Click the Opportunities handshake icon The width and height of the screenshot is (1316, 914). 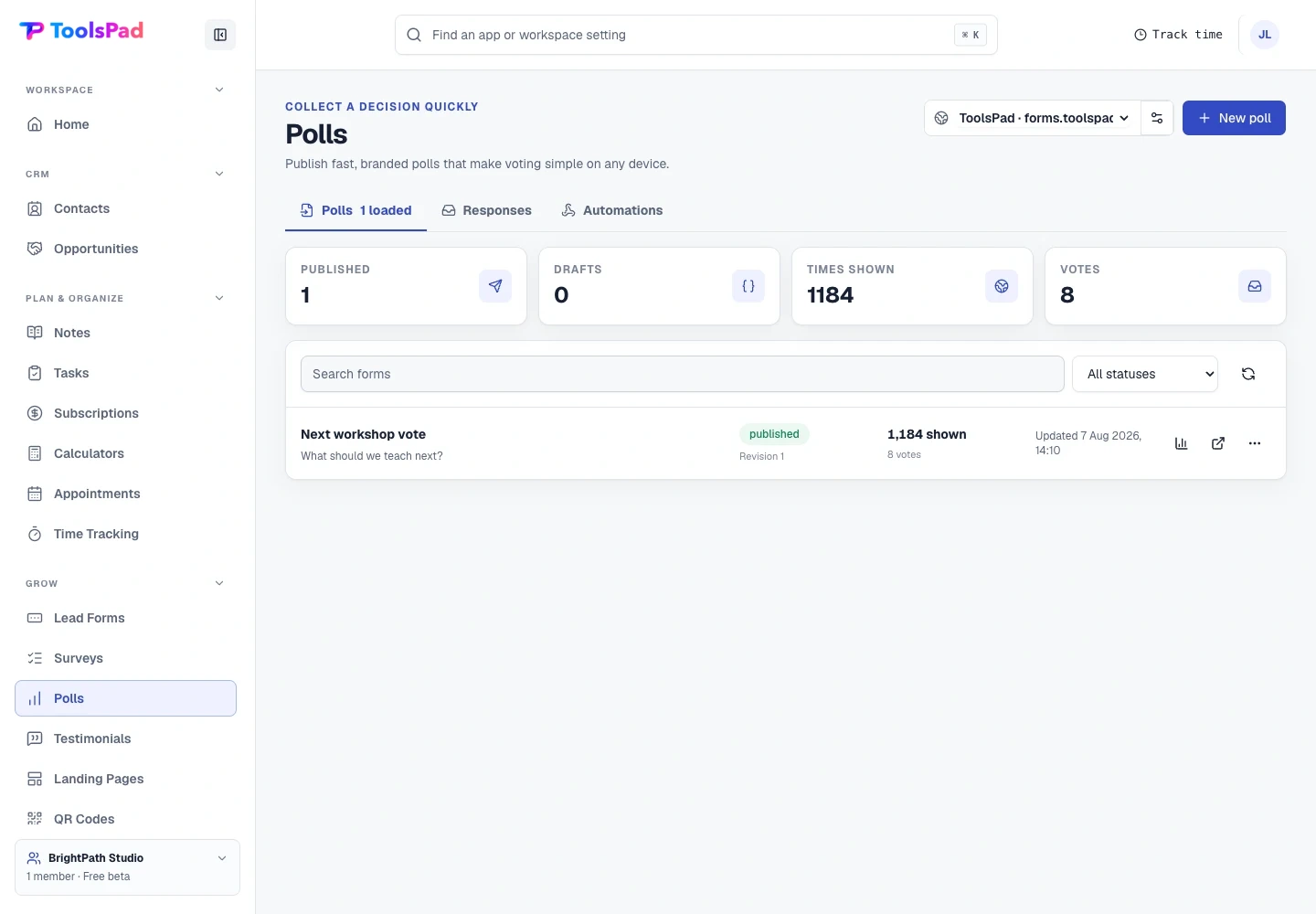(35, 249)
